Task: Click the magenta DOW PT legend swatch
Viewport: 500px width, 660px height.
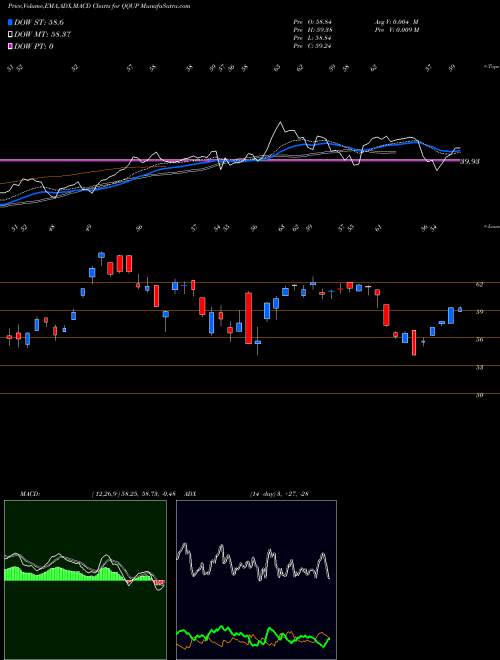Action: point(10,46)
